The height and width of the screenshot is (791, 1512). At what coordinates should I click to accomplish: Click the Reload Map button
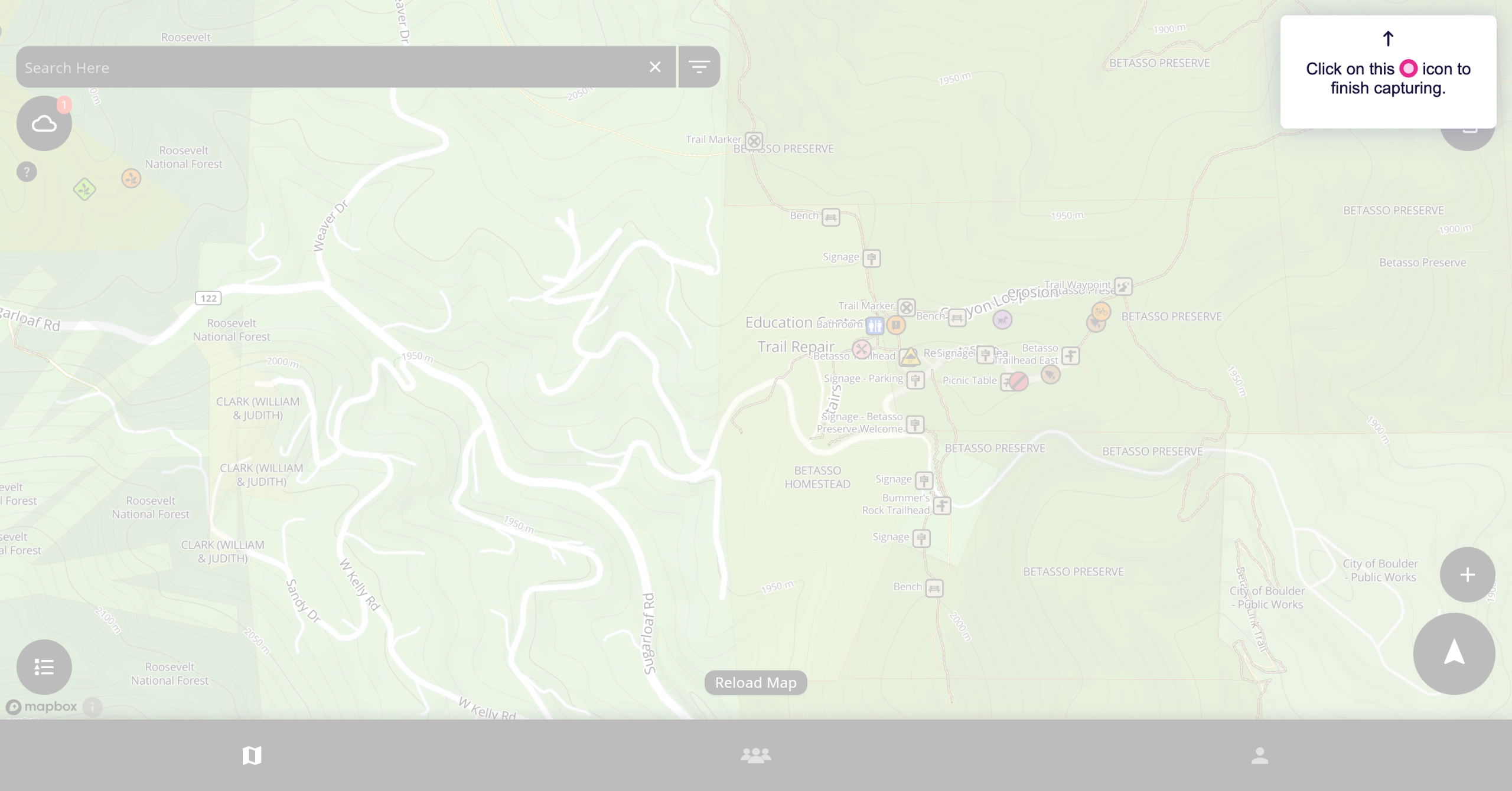click(x=755, y=682)
